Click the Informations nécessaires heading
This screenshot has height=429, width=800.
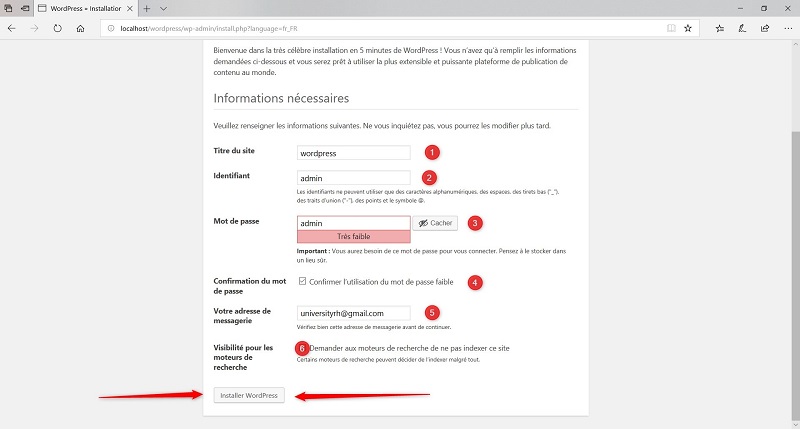281,98
